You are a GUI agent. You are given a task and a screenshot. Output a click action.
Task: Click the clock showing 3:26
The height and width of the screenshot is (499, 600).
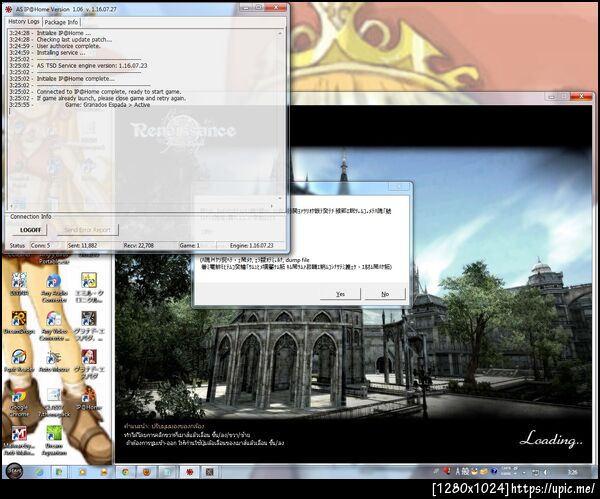click(572, 472)
